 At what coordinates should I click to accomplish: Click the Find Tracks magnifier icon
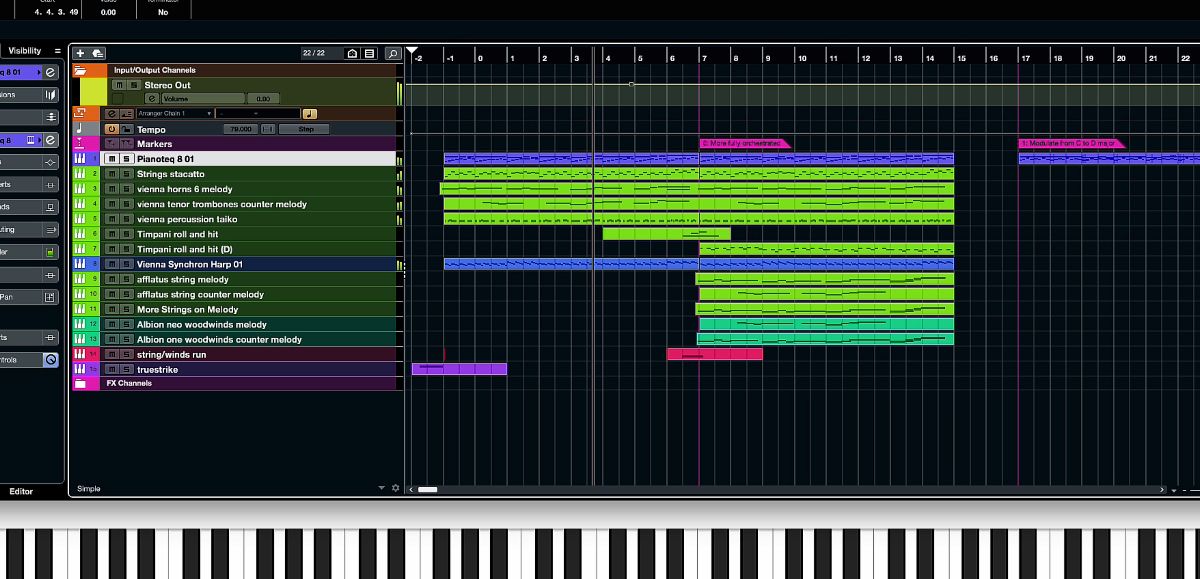(392, 53)
